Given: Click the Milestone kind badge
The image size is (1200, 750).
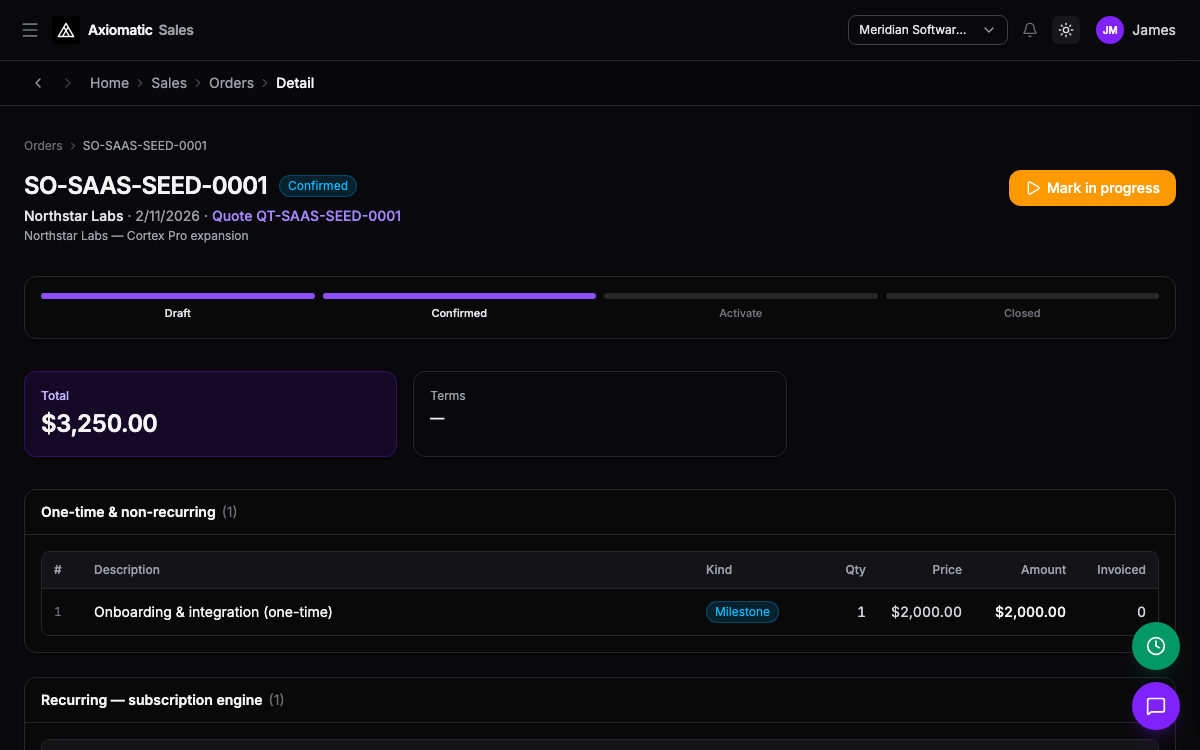Looking at the screenshot, I should click(742, 612).
